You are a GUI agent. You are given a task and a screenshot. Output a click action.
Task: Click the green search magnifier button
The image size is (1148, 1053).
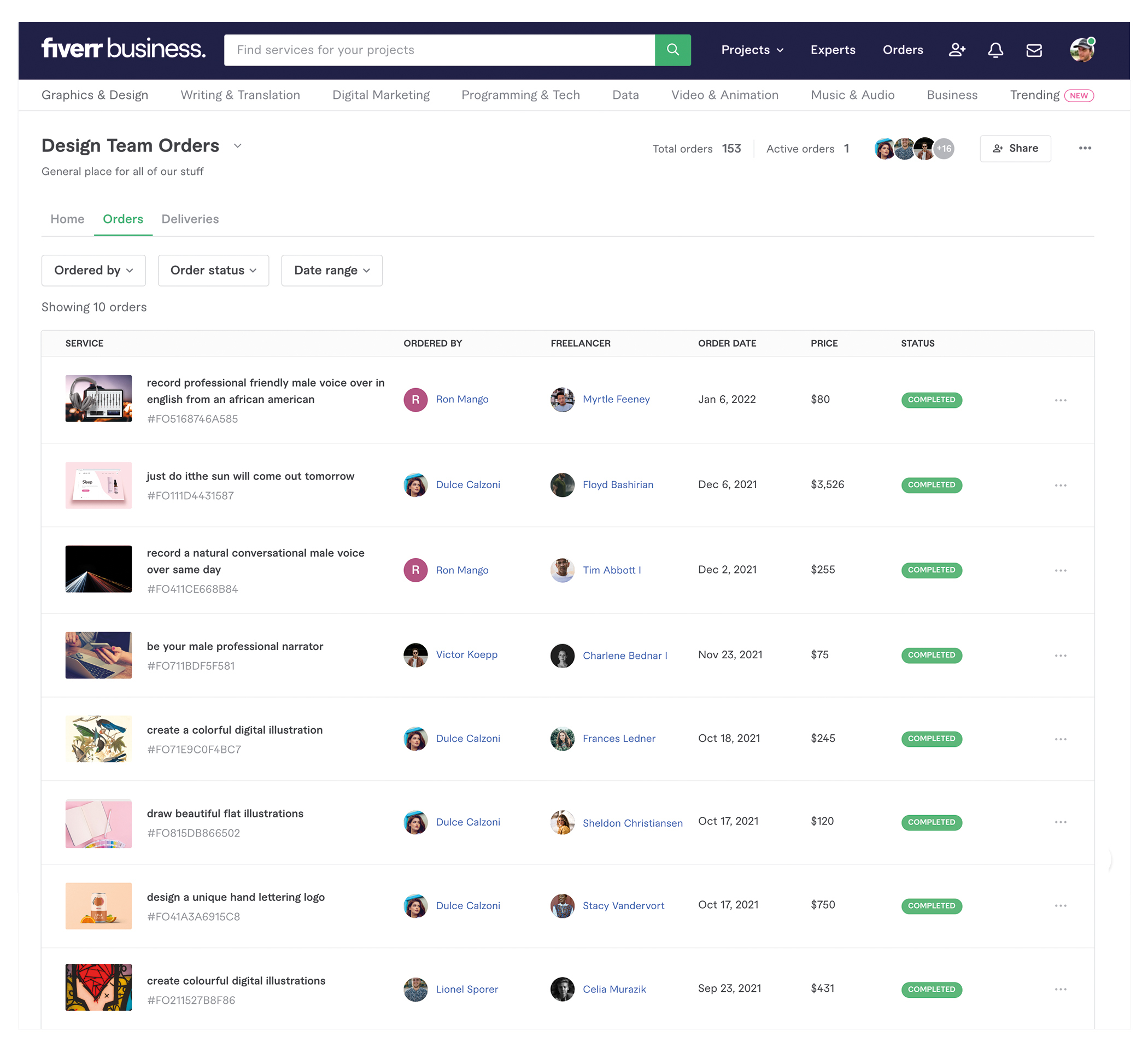(672, 50)
